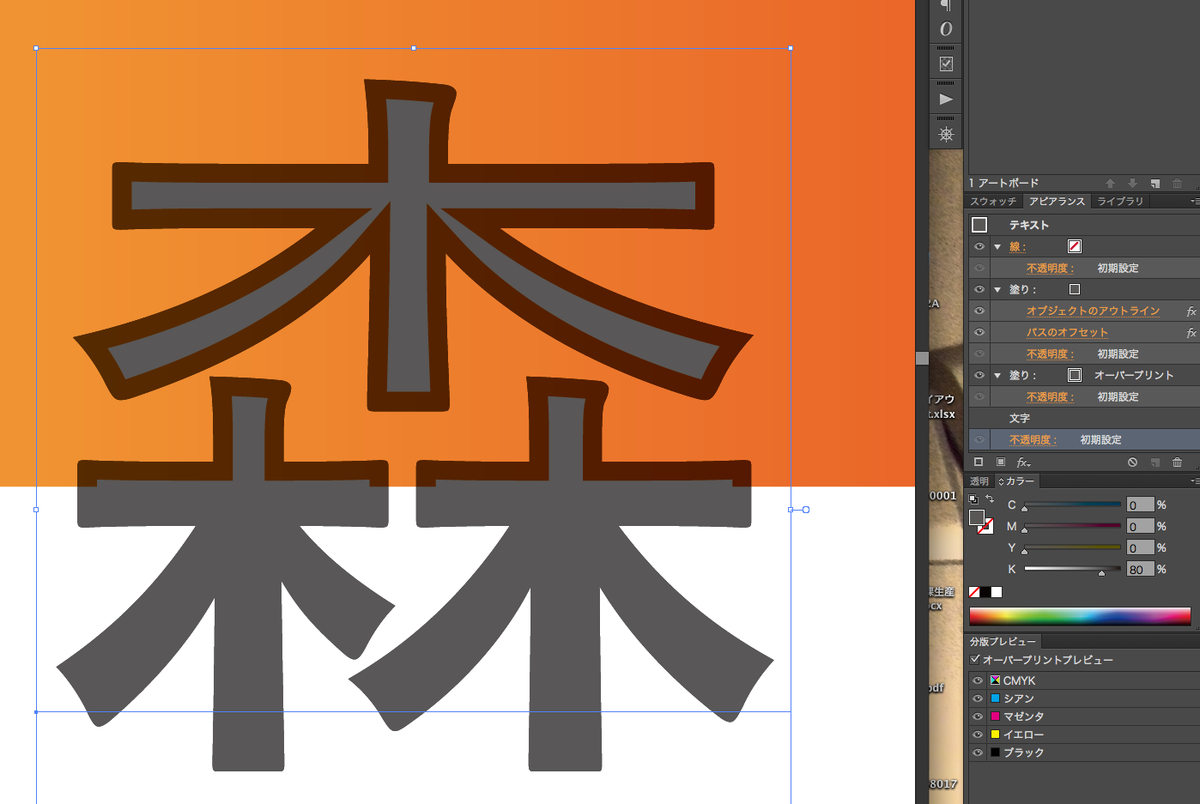Image resolution: width=1200 pixels, height=804 pixels.
Task: Toggle eye on 塗り row with オーバープリント
Action: point(979,376)
